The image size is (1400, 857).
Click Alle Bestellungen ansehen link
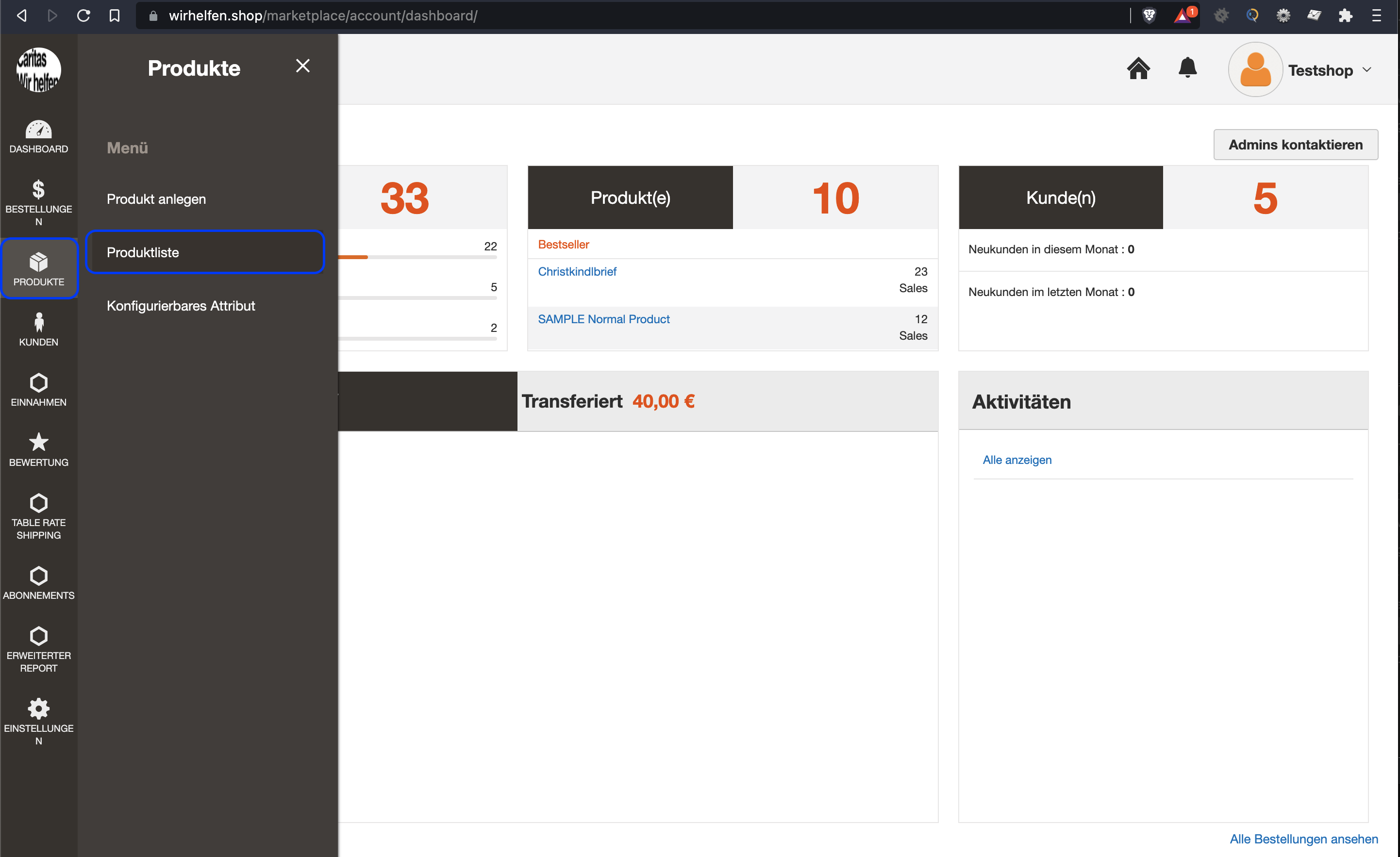pos(1303,838)
